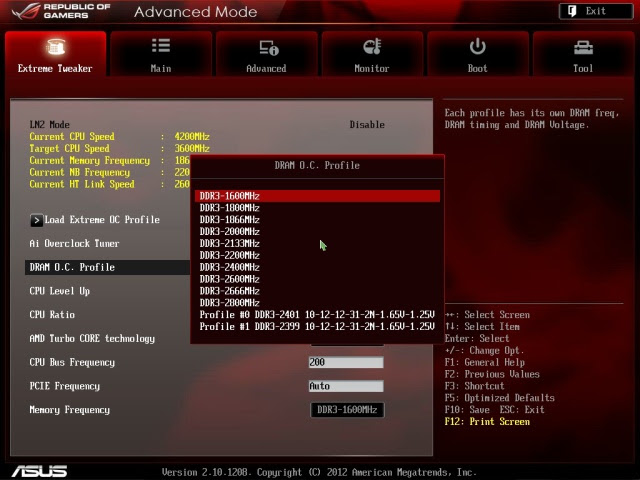The image size is (640, 480).
Task: Click the LN2 Mode Disable value
Action: (x=367, y=124)
